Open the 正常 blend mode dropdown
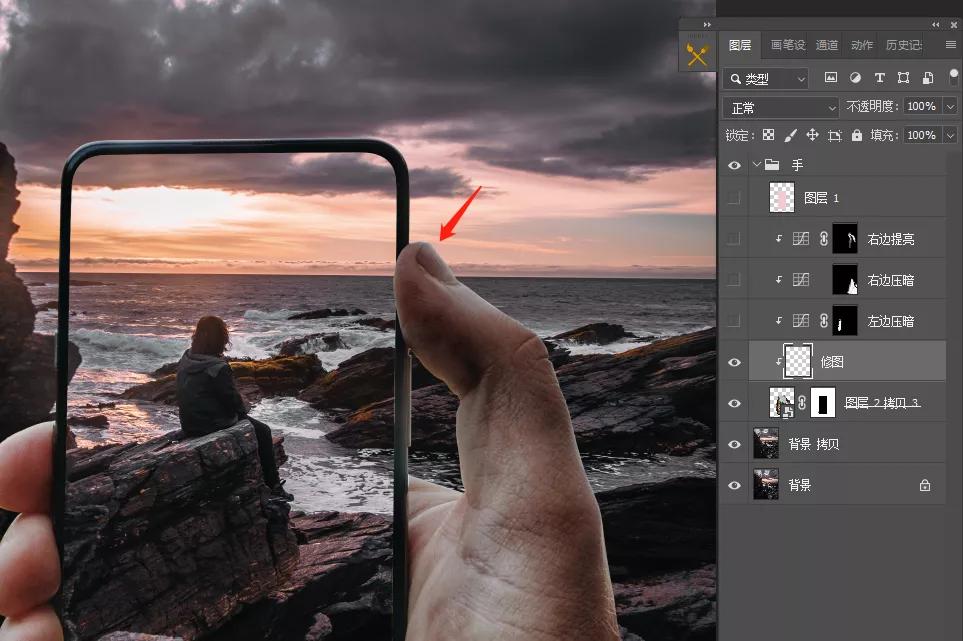963x641 pixels. [x=781, y=108]
